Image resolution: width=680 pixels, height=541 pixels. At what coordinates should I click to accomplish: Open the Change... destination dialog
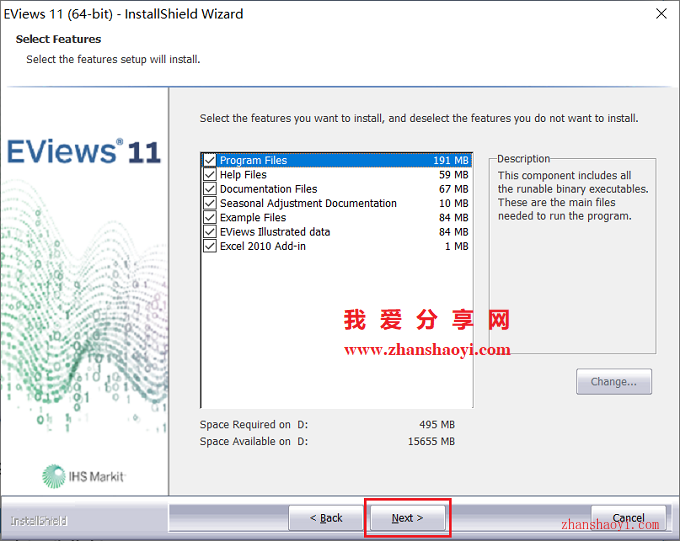click(x=614, y=381)
